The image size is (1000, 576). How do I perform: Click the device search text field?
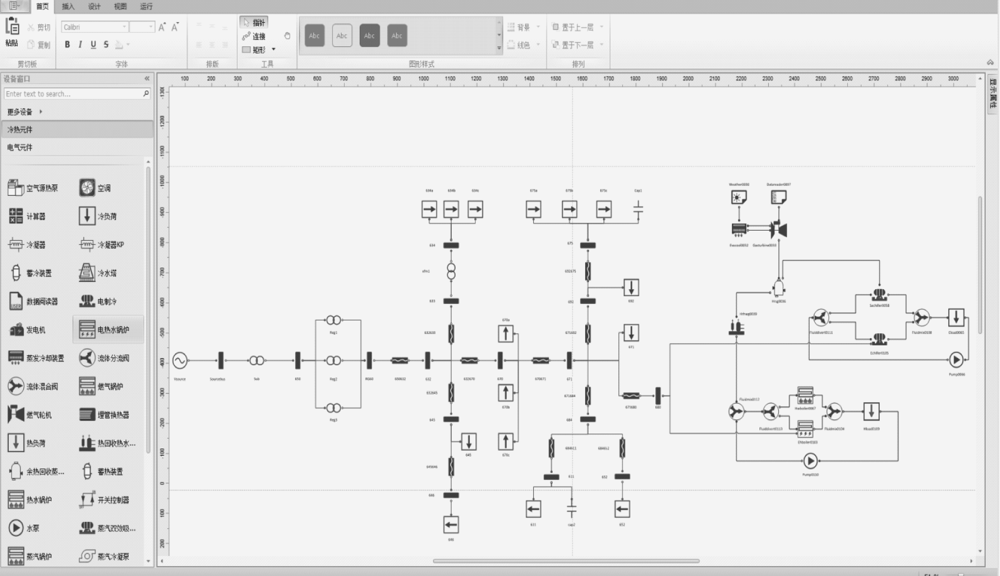tap(72, 94)
